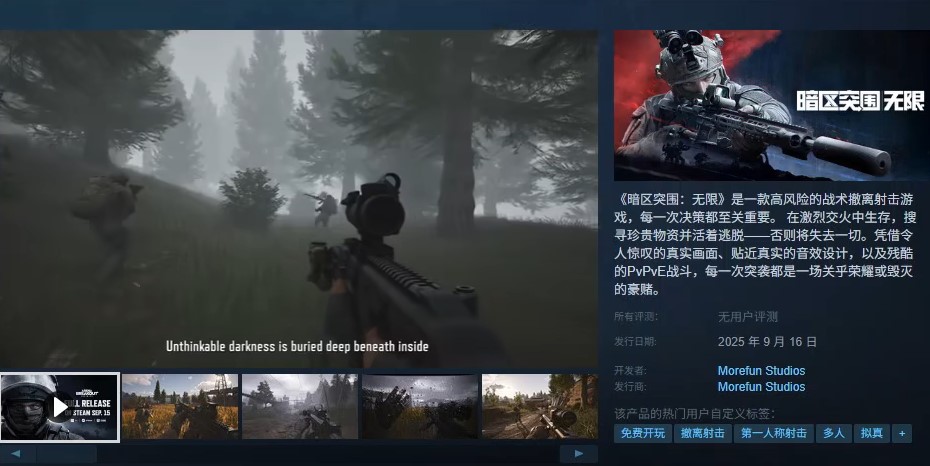This screenshot has height=466, width=930.
Task: Open the 第一人称射击 tag
Action: tap(773, 433)
